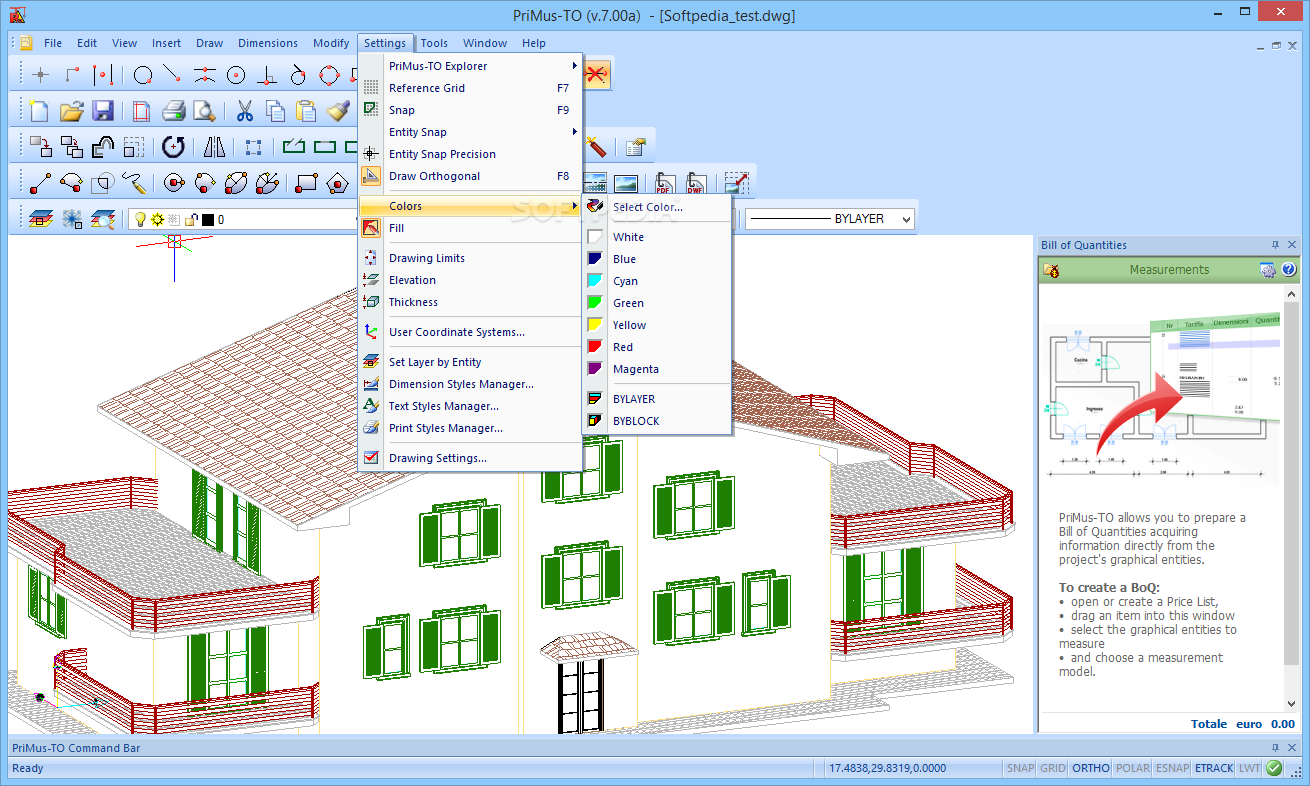1310x786 pixels.
Task: Expand the Entity Snap submenu
Action: (x=470, y=132)
